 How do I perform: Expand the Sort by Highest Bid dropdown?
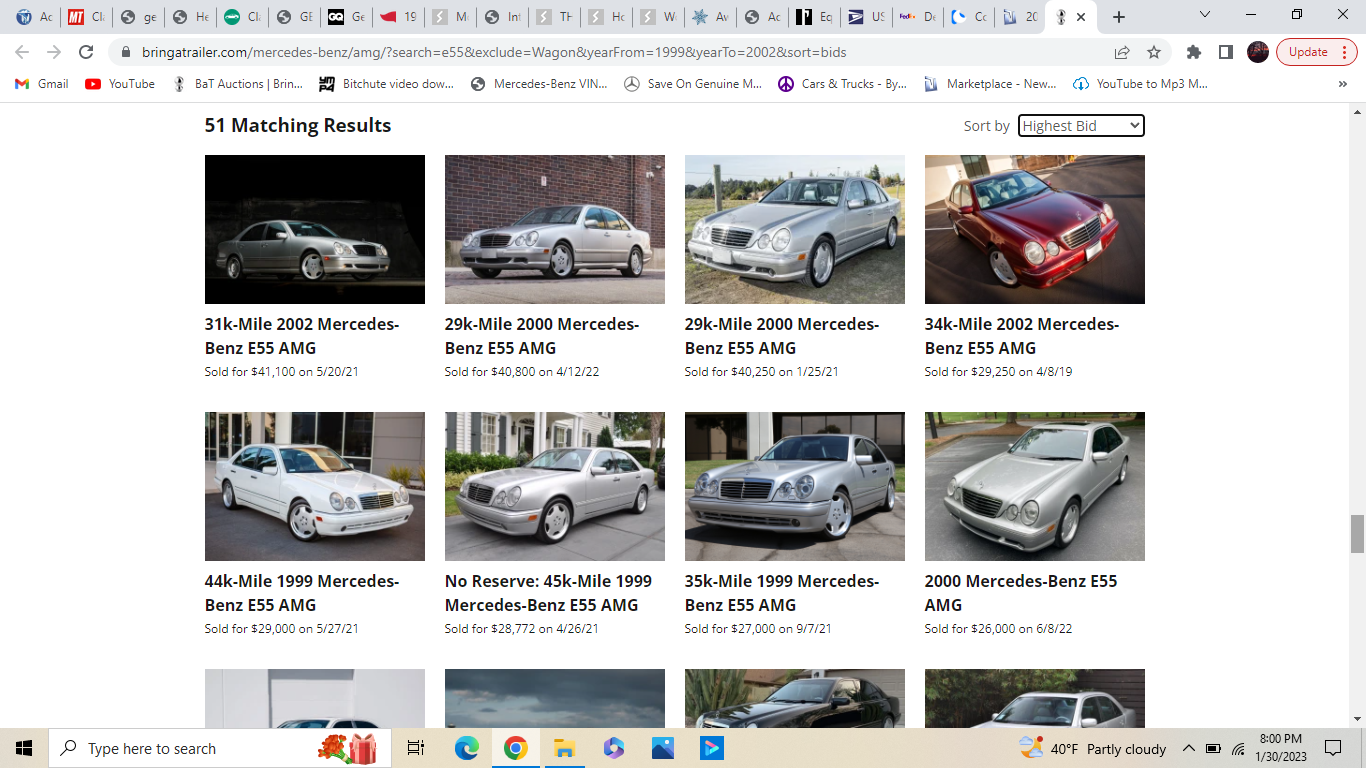click(1081, 125)
